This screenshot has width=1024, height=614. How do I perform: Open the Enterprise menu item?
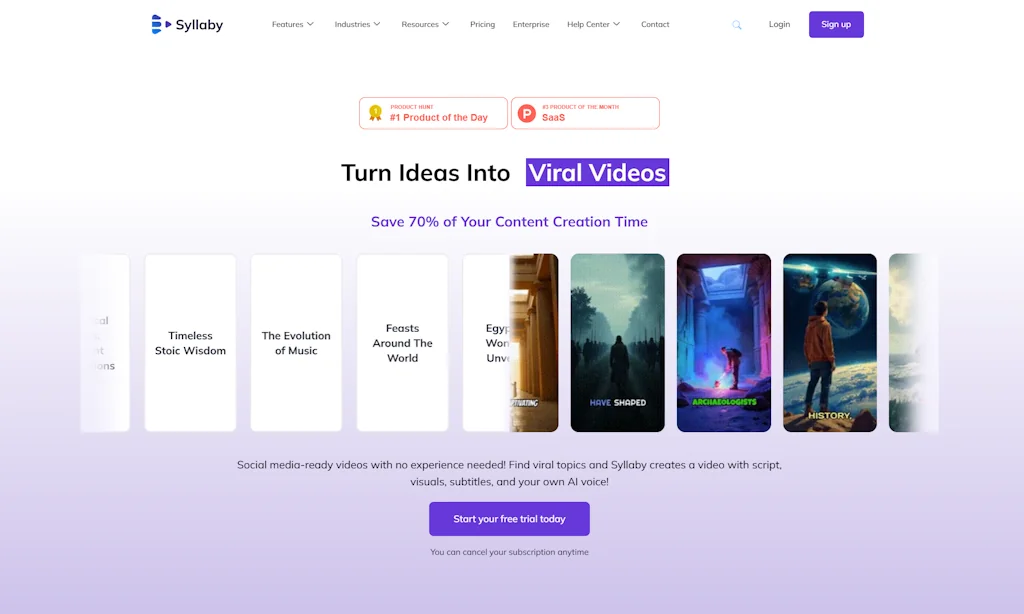[531, 24]
